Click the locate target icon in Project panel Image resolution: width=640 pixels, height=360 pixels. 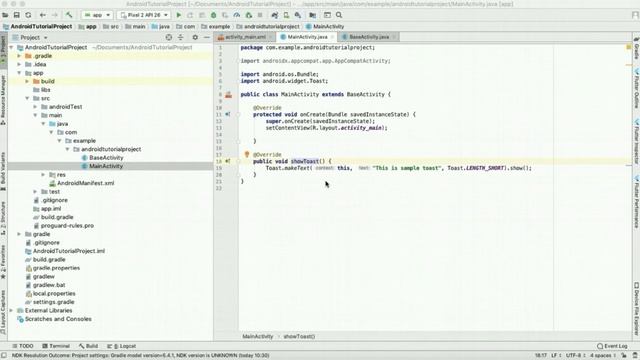[169, 37]
